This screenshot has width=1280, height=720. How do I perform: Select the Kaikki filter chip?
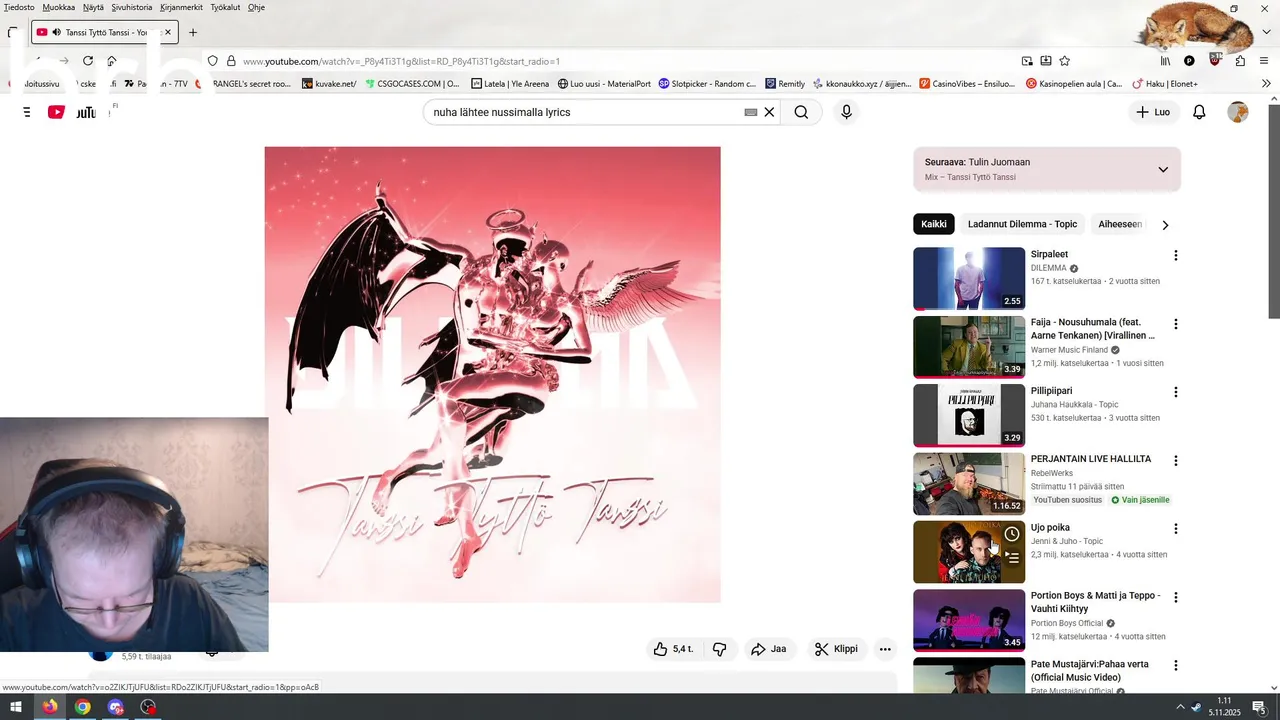click(934, 224)
